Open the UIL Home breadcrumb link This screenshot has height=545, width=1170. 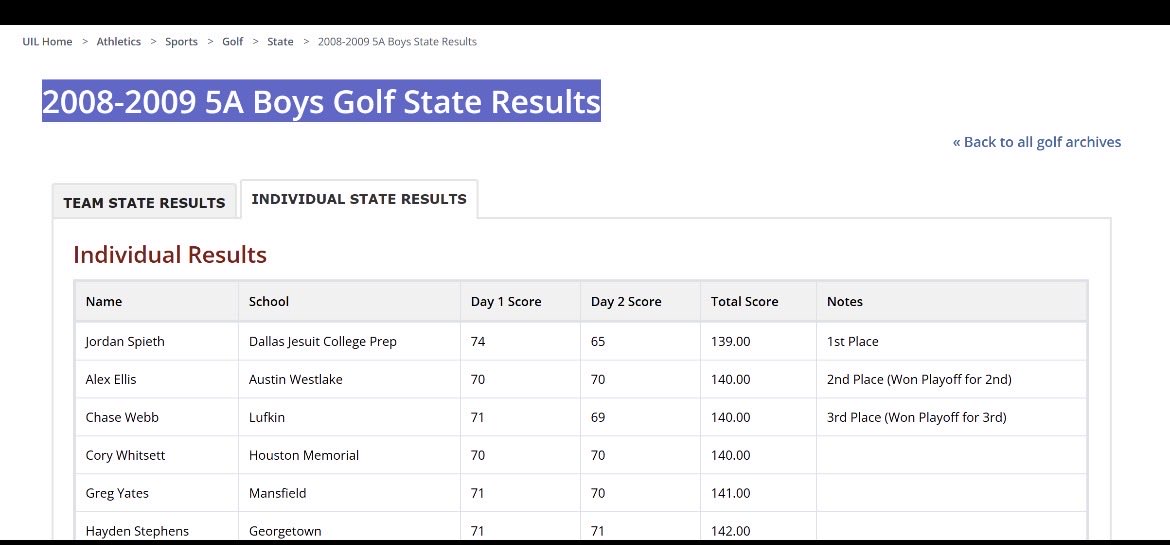pyautogui.click(x=47, y=42)
